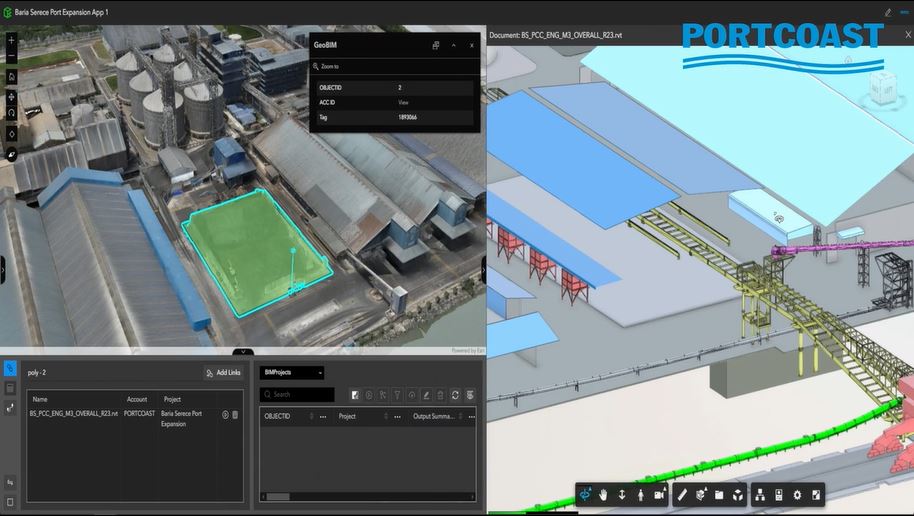Viewport: 914px width, 516px height.
Task: Activate First Person walk tool
Action: coord(641,495)
